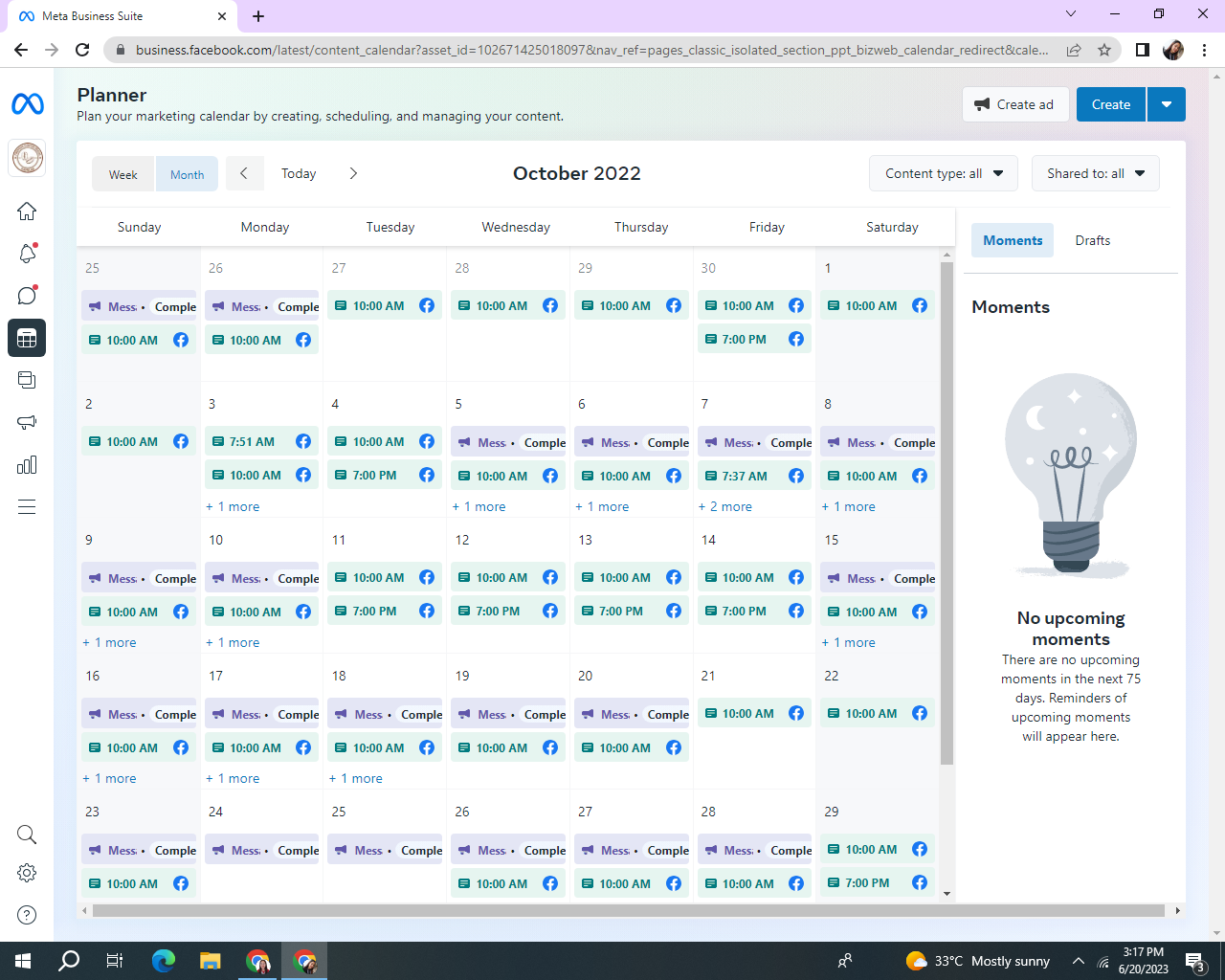Open Notifications bell in the sidebar

click(27, 253)
